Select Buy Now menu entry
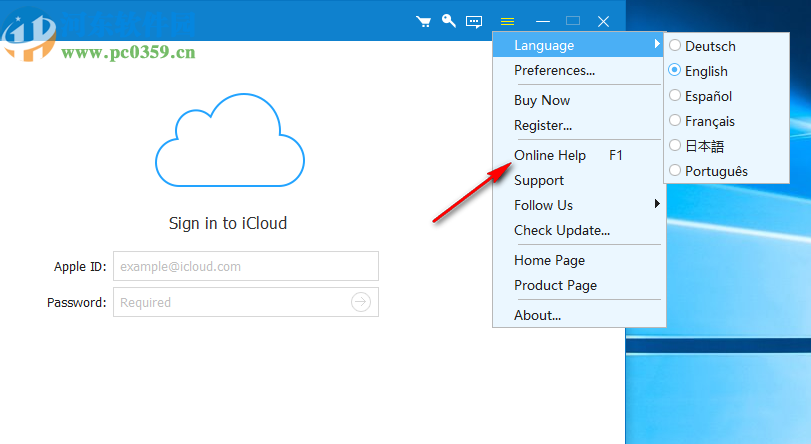811x444 pixels. (542, 100)
